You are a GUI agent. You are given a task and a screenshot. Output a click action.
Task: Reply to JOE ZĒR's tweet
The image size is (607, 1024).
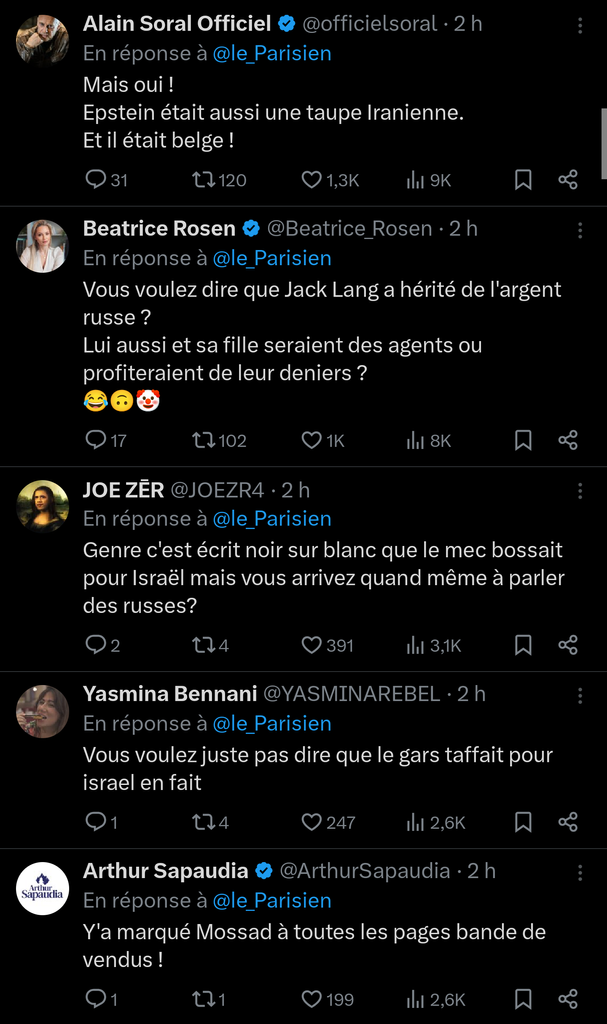96,645
